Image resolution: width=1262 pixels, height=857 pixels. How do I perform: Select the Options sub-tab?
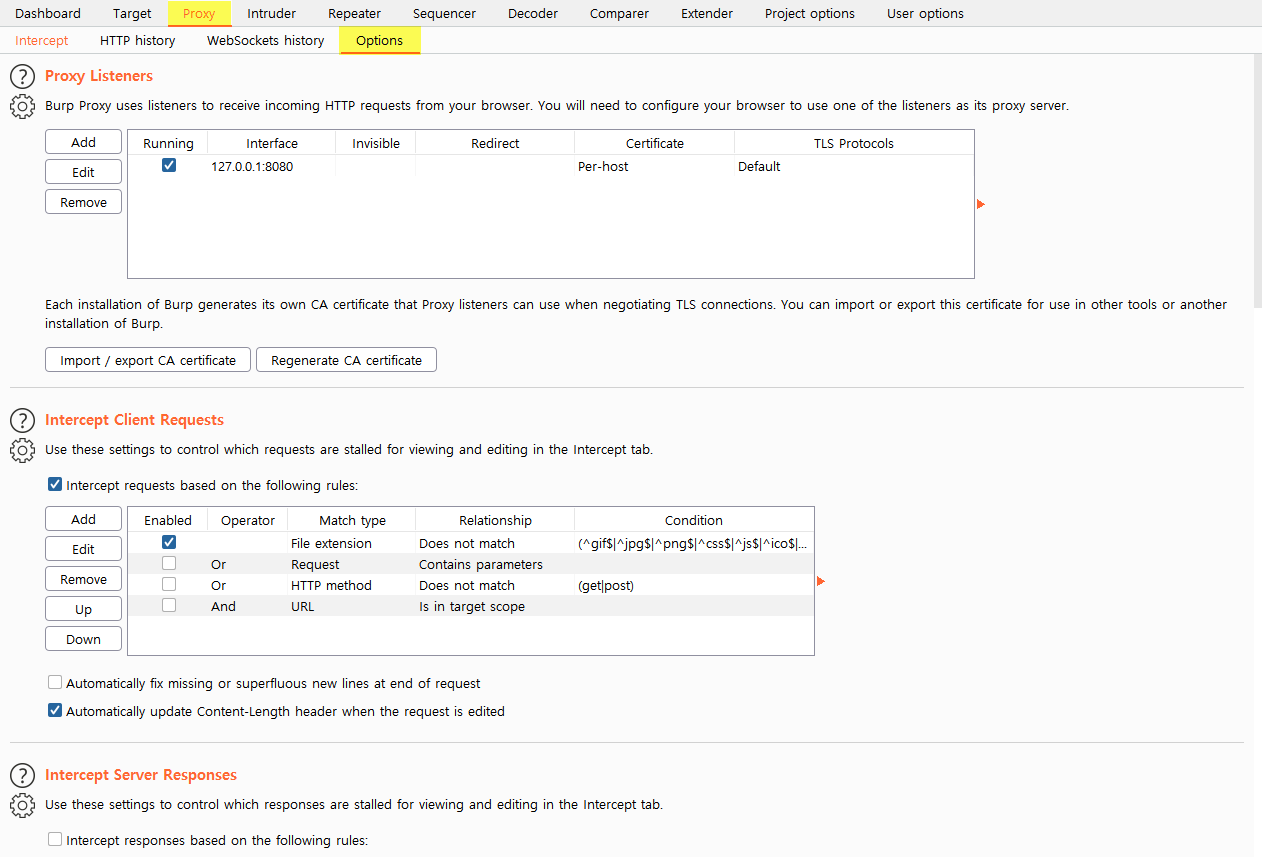tap(380, 40)
